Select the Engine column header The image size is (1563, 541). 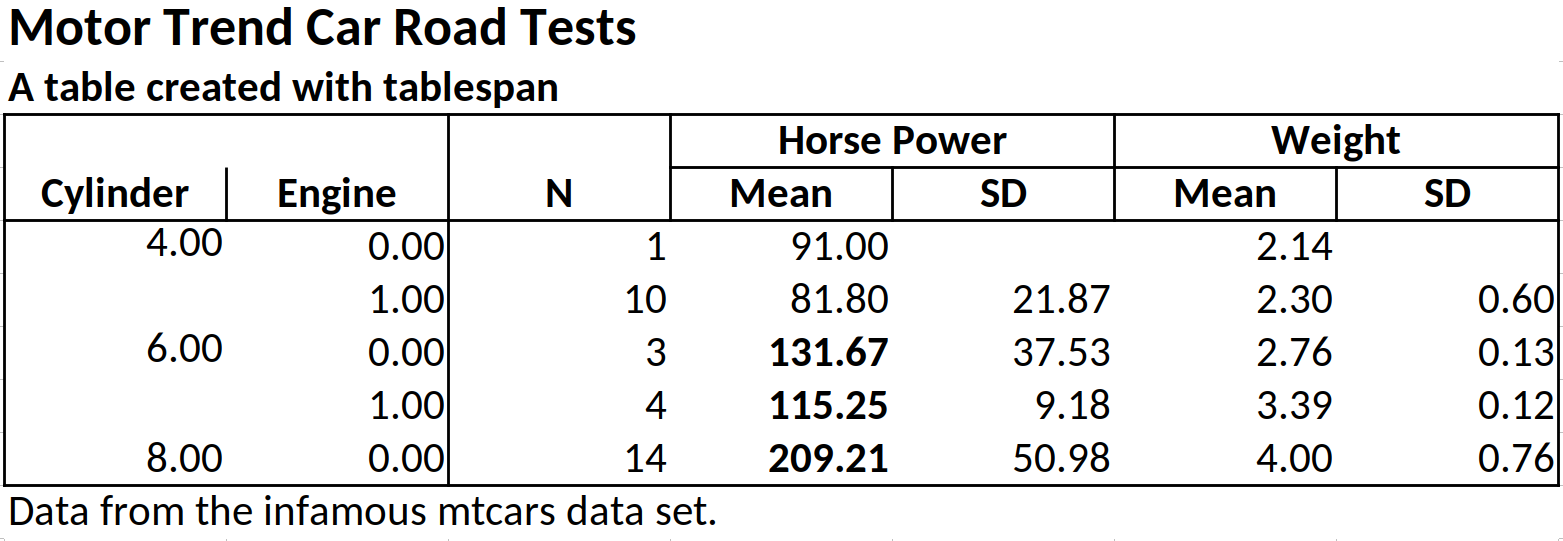(337, 193)
